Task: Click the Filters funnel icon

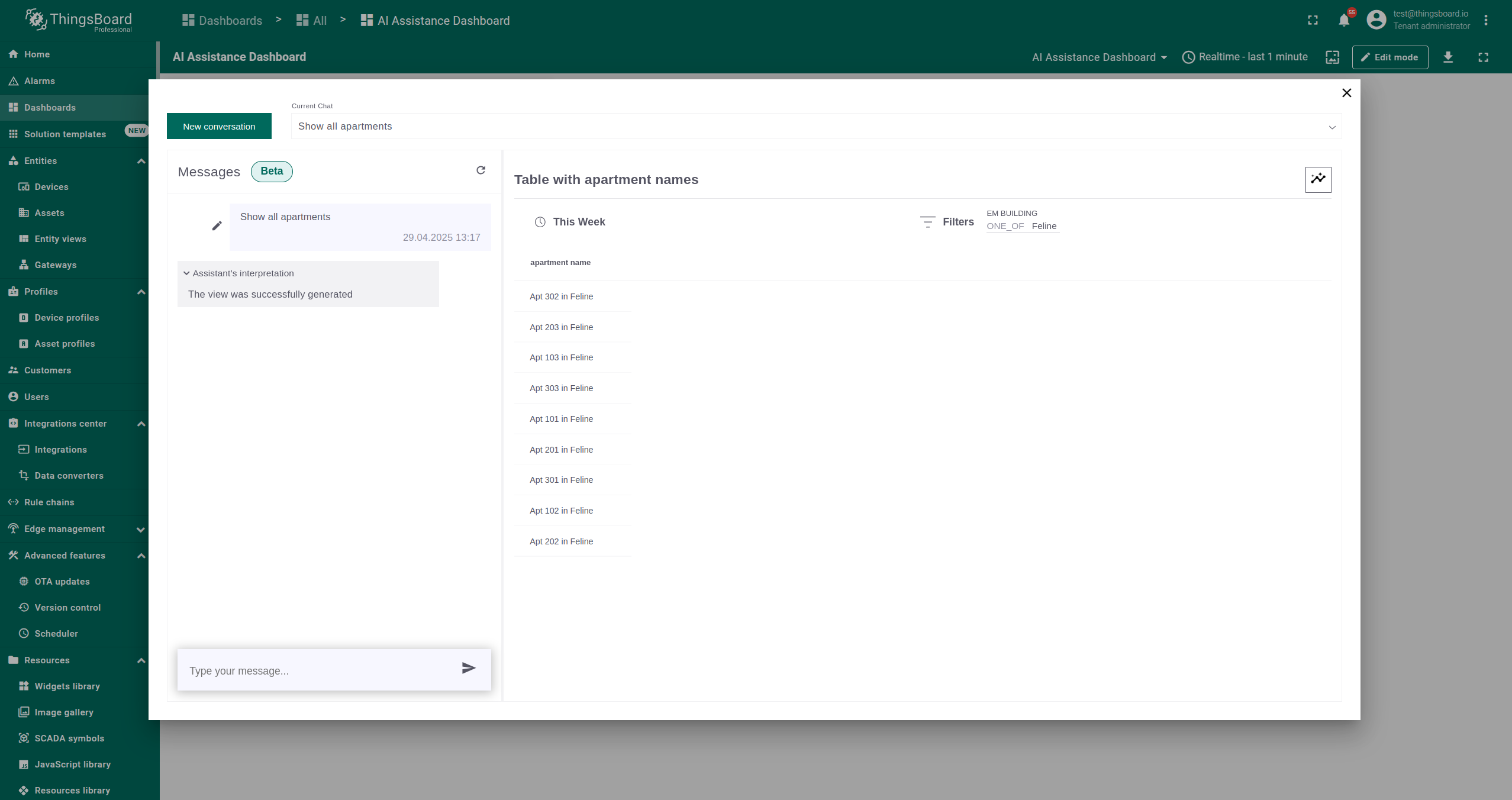Action: tap(927, 222)
